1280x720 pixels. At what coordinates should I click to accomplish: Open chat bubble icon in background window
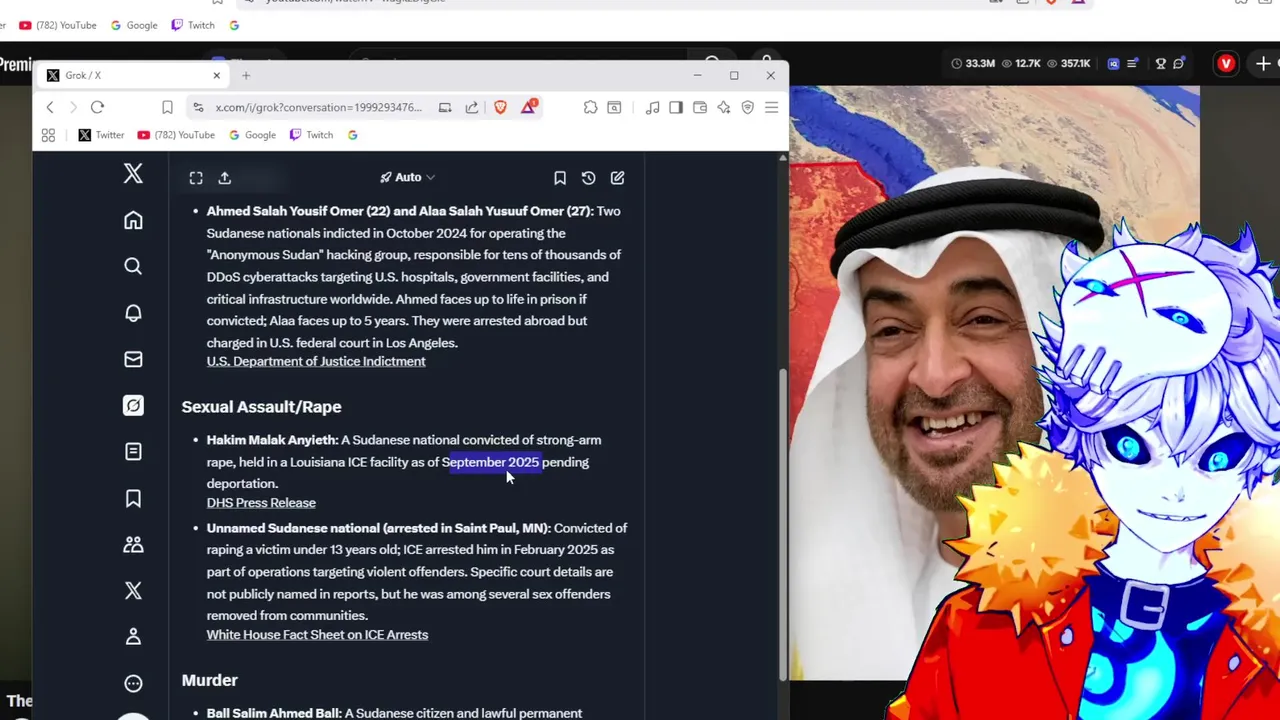point(1180,63)
